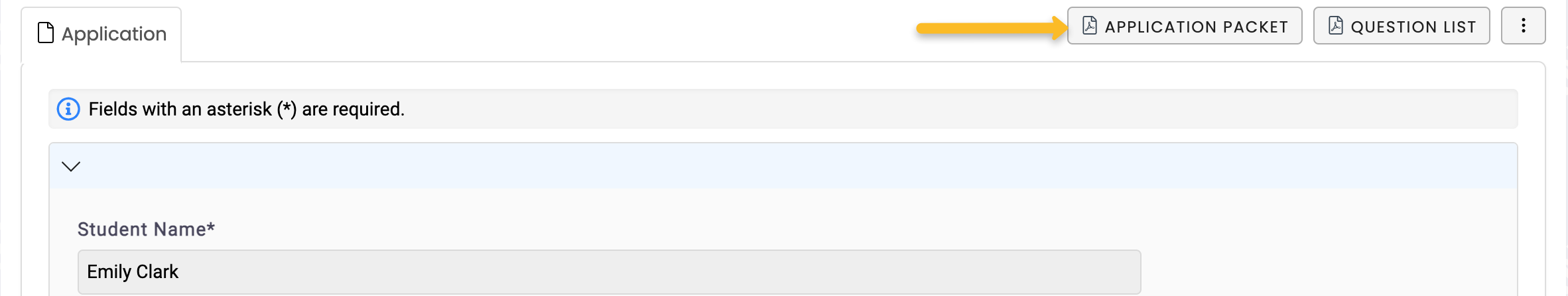Image resolution: width=1568 pixels, height=296 pixels.
Task: Click the document icon on Application tab
Action: click(46, 33)
